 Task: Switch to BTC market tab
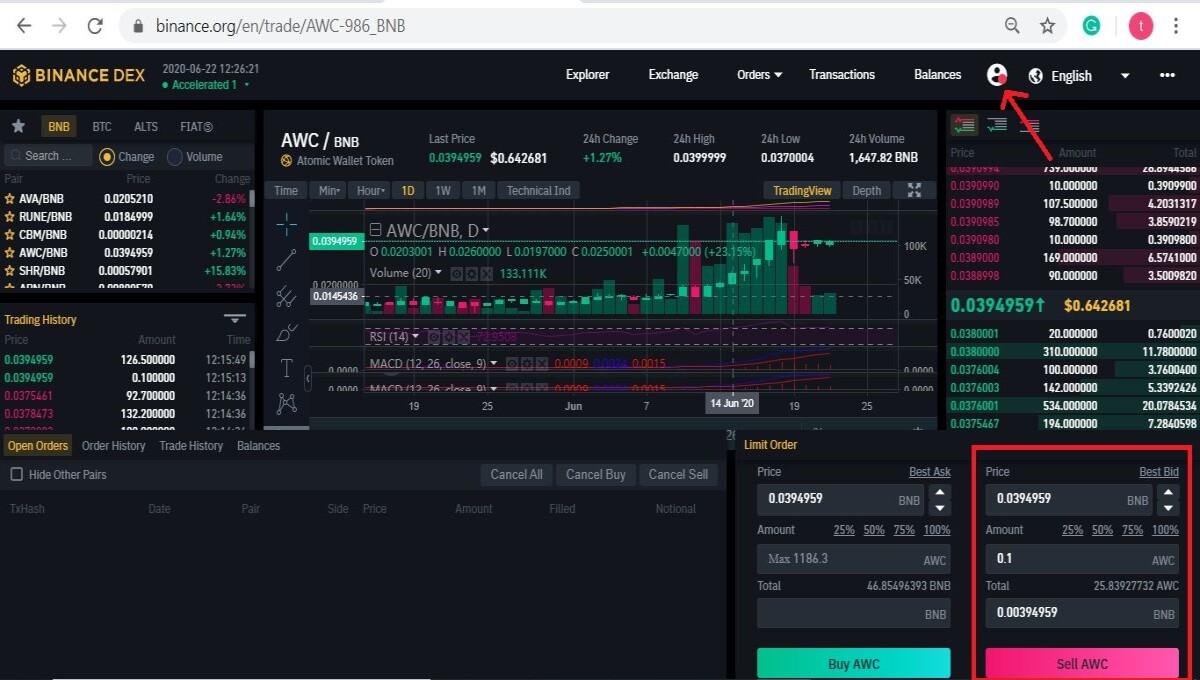102,127
